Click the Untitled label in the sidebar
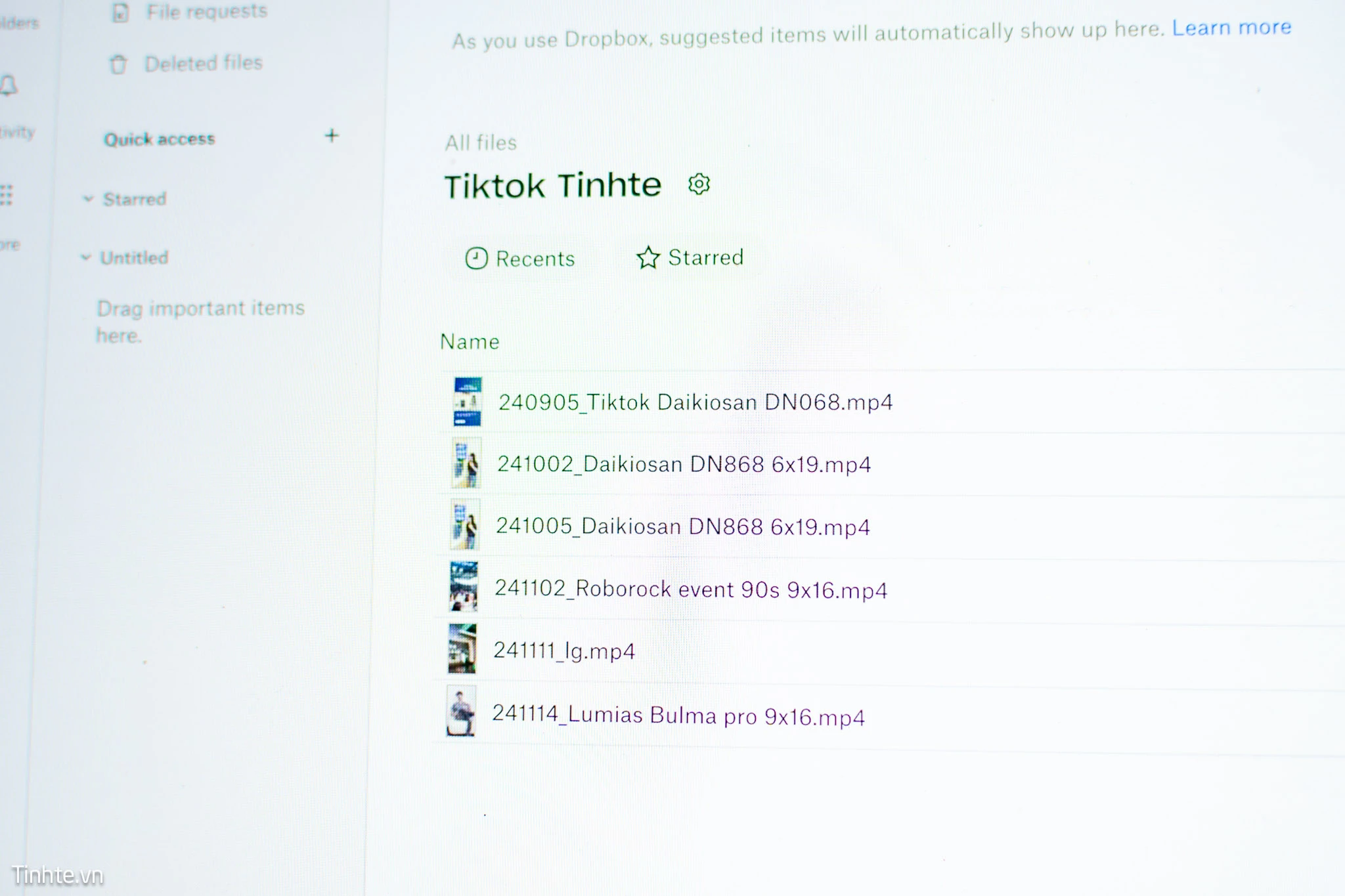The width and height of the screenshot is (1345, 896). [134, 257]
